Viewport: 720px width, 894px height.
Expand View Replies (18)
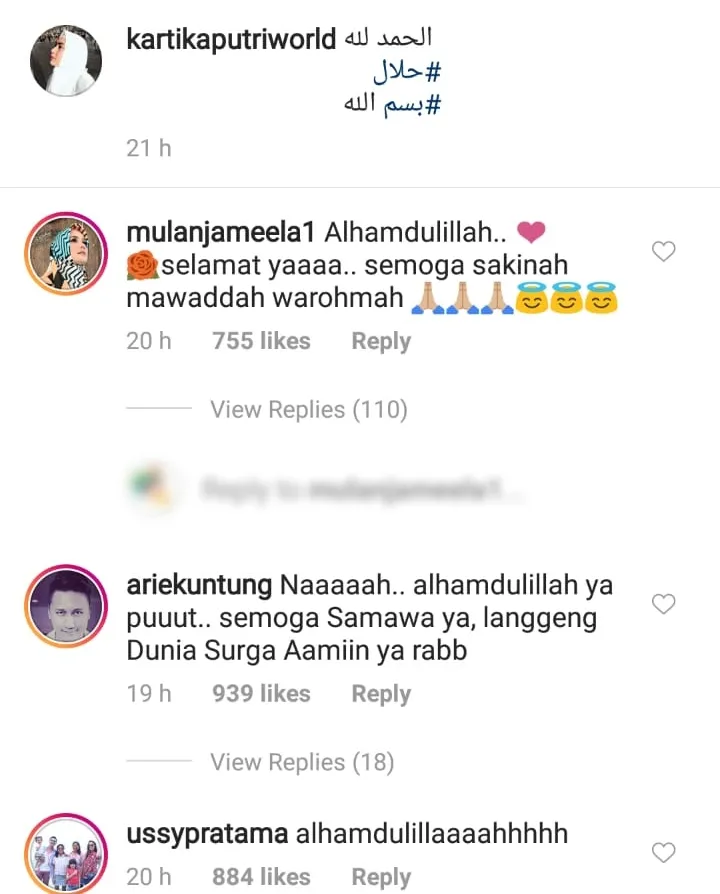click(x=302, y=762)
